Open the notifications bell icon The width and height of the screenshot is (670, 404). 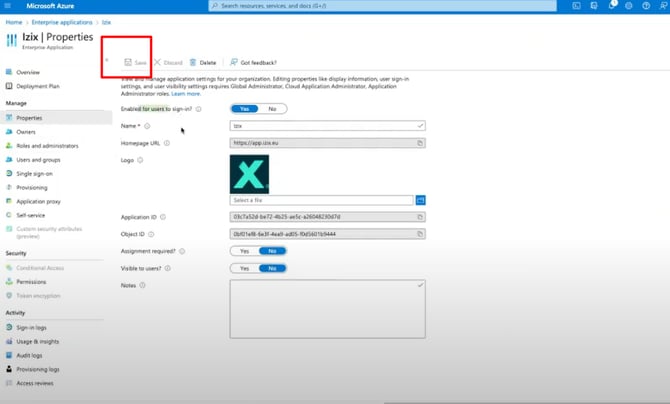(612, 6)
